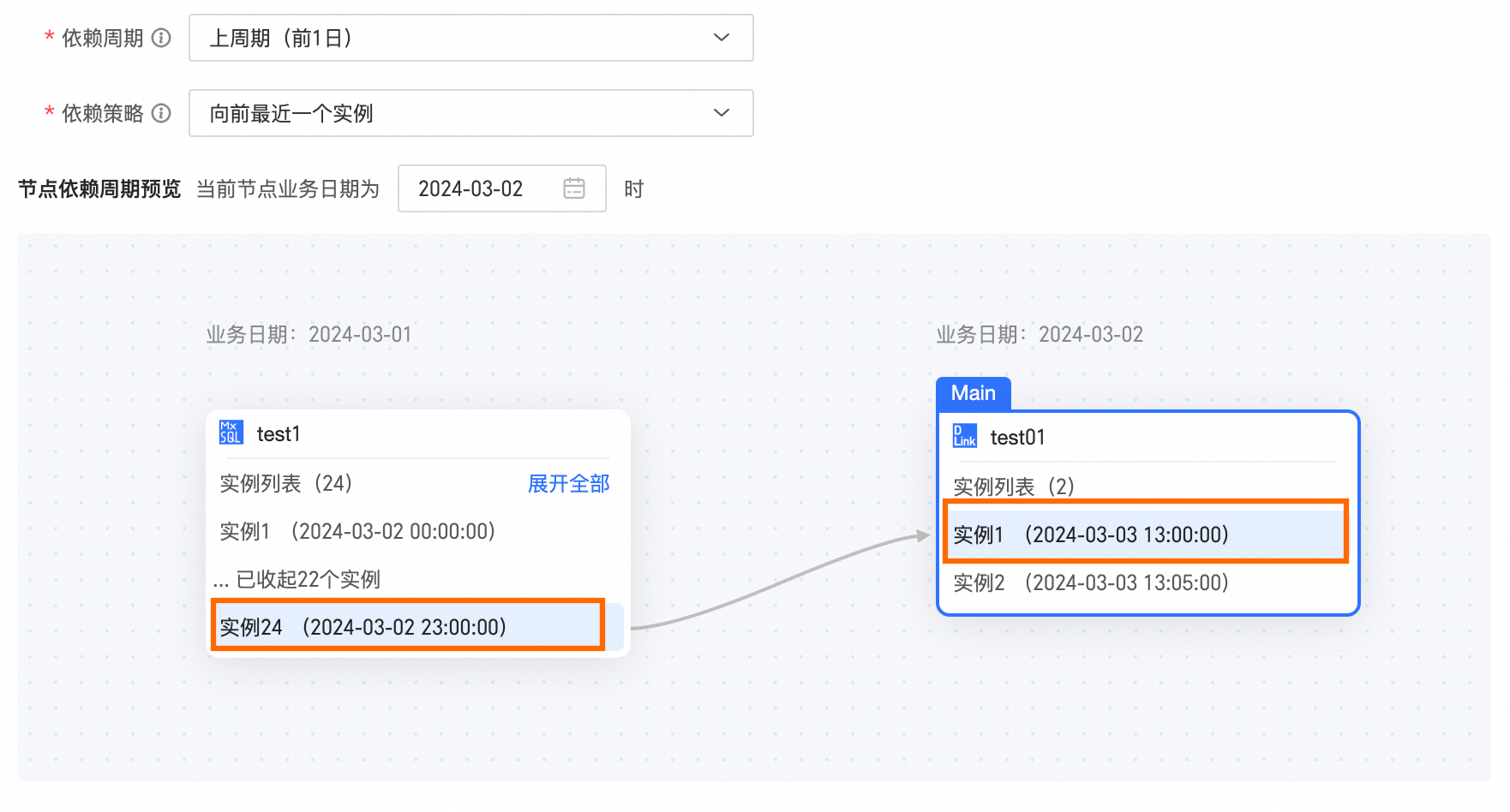Click the 当前节点业务日期为 label
This screenshot has width=1510, height=812.
point(288,188)
